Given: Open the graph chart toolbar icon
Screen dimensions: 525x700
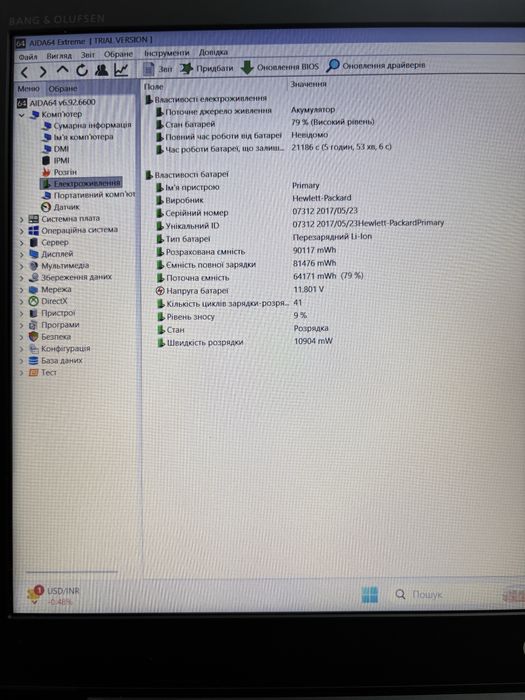Looking at the screenshot, I should click(x=121, y=69).
